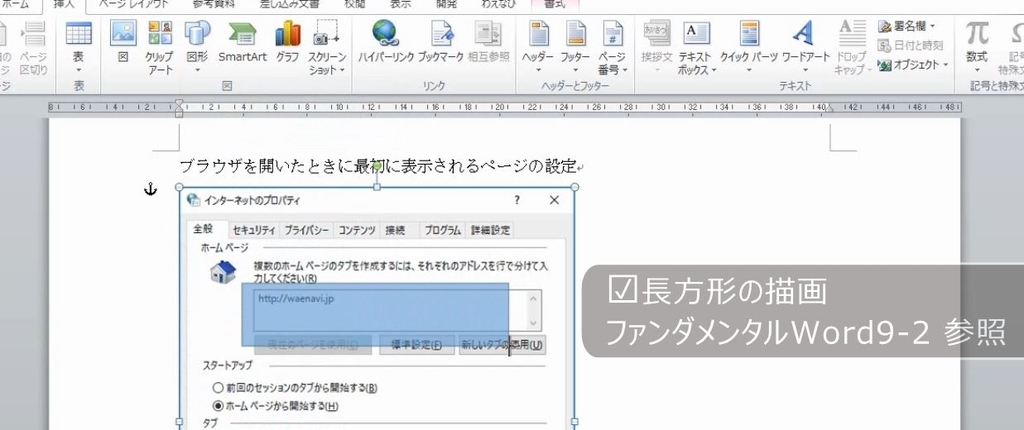Screen dimensions: 1024x430
Task: Insert a cross-reference (相互参照)
Action: coord(488,42)
